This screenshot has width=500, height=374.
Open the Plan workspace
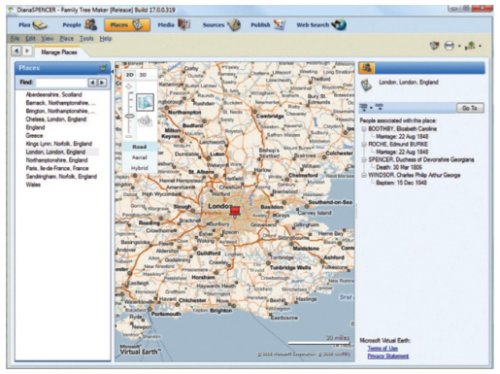32,25
